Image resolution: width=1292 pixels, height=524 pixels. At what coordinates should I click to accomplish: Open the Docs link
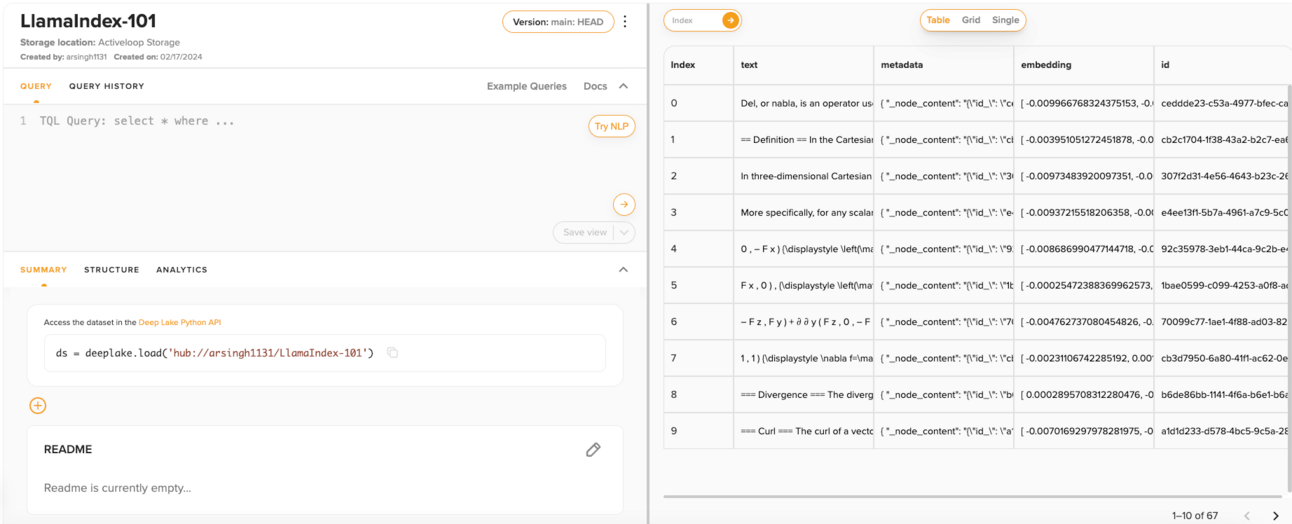[595, 86]
